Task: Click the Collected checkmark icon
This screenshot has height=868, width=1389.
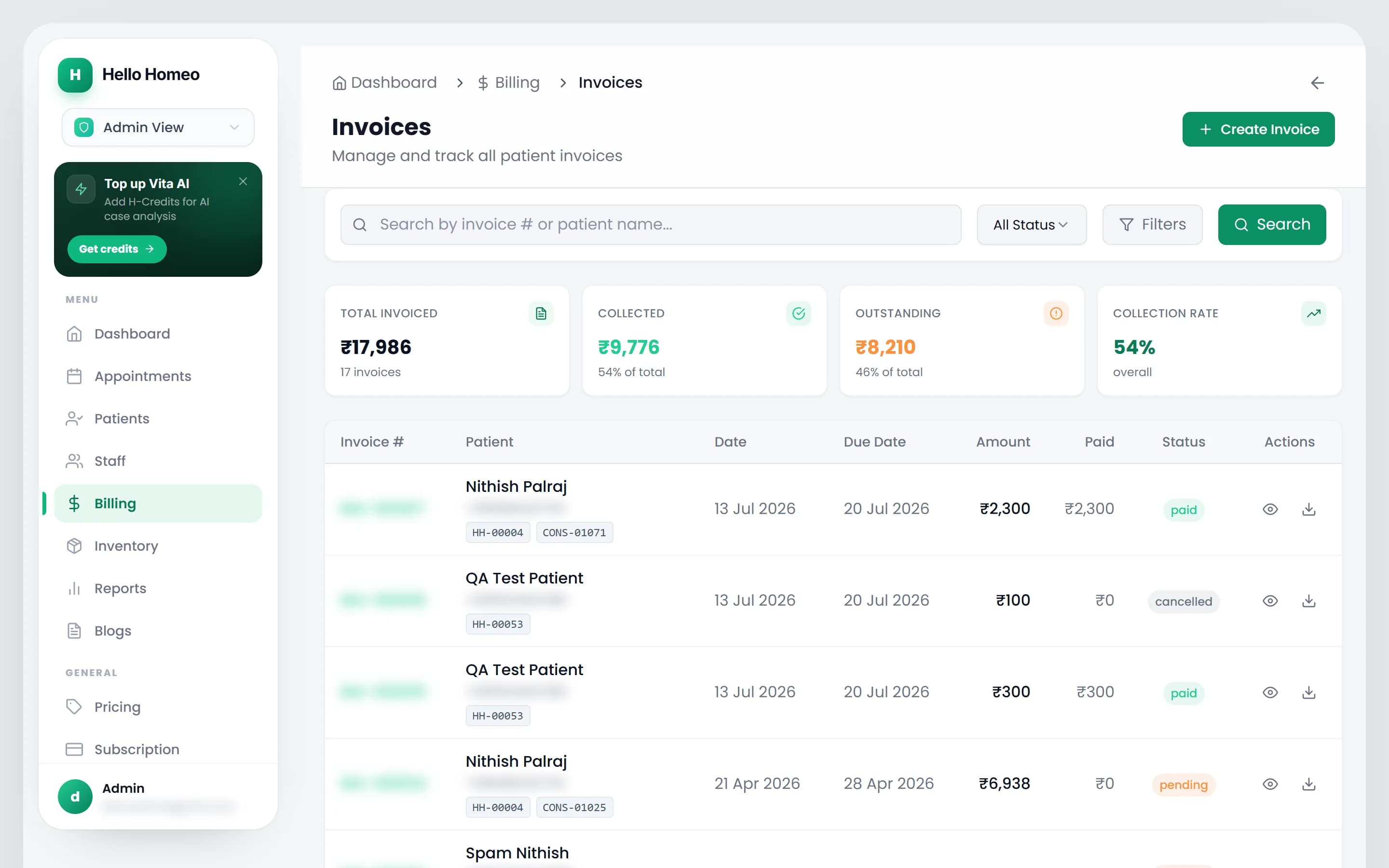Action: tap(798, 313)
